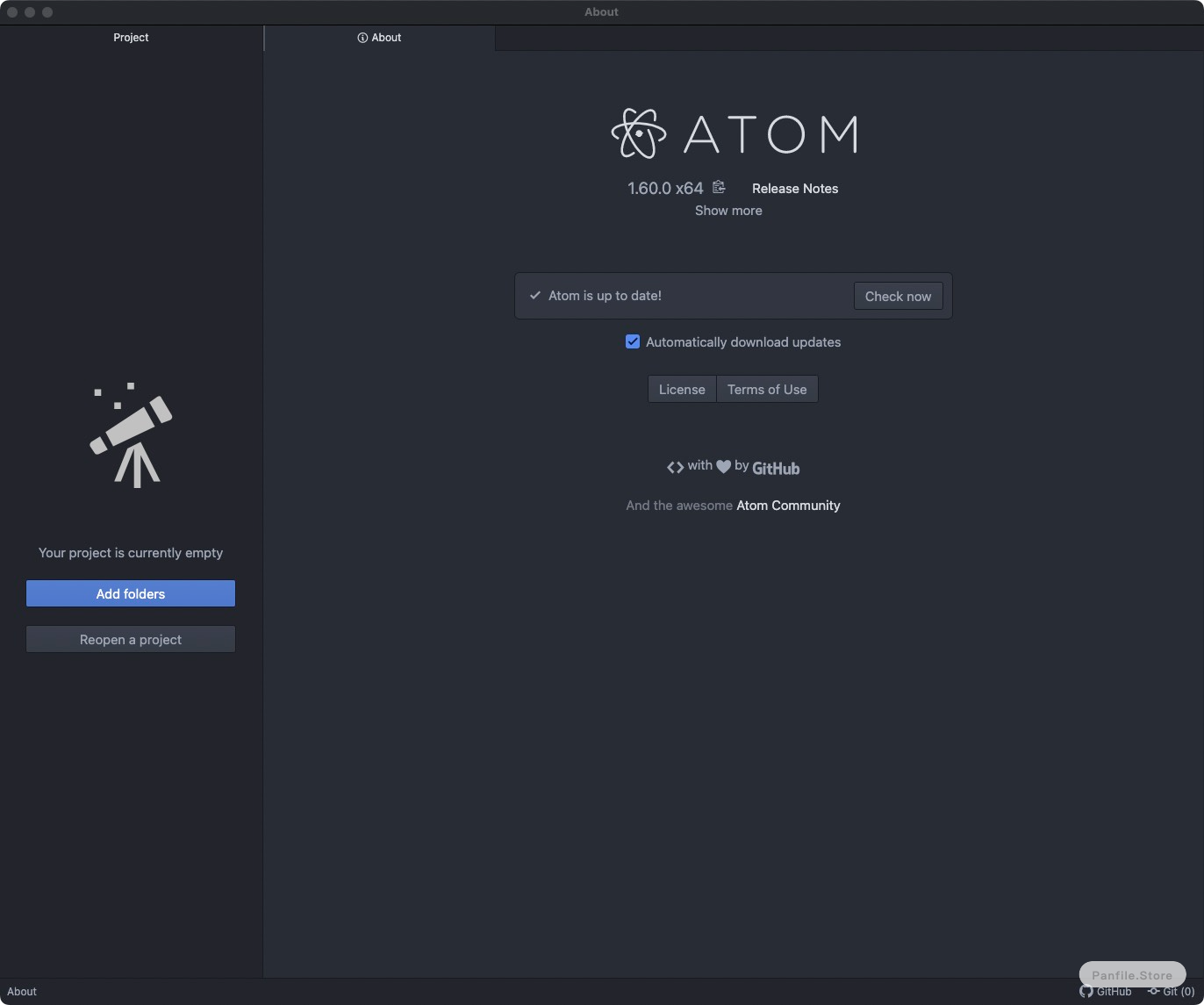
Task: Open Terms of Use
Action: point(767,389)
